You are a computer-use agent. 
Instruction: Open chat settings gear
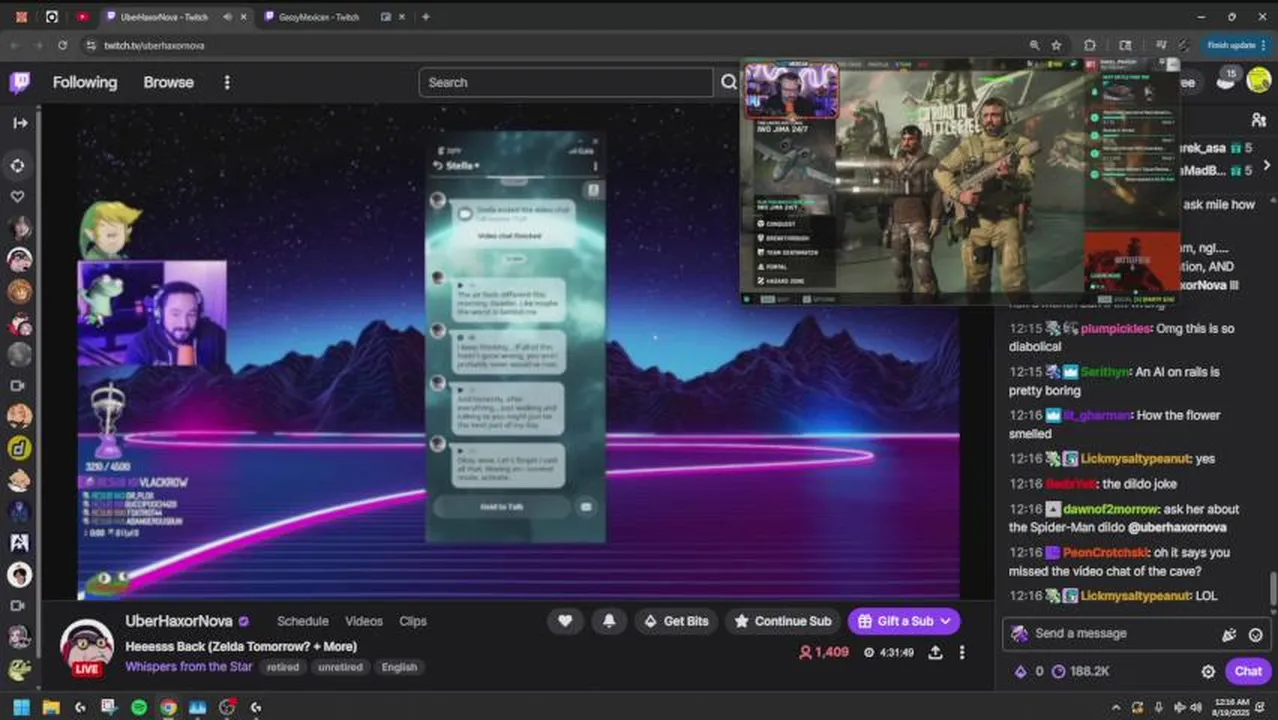pos(1207,672)
